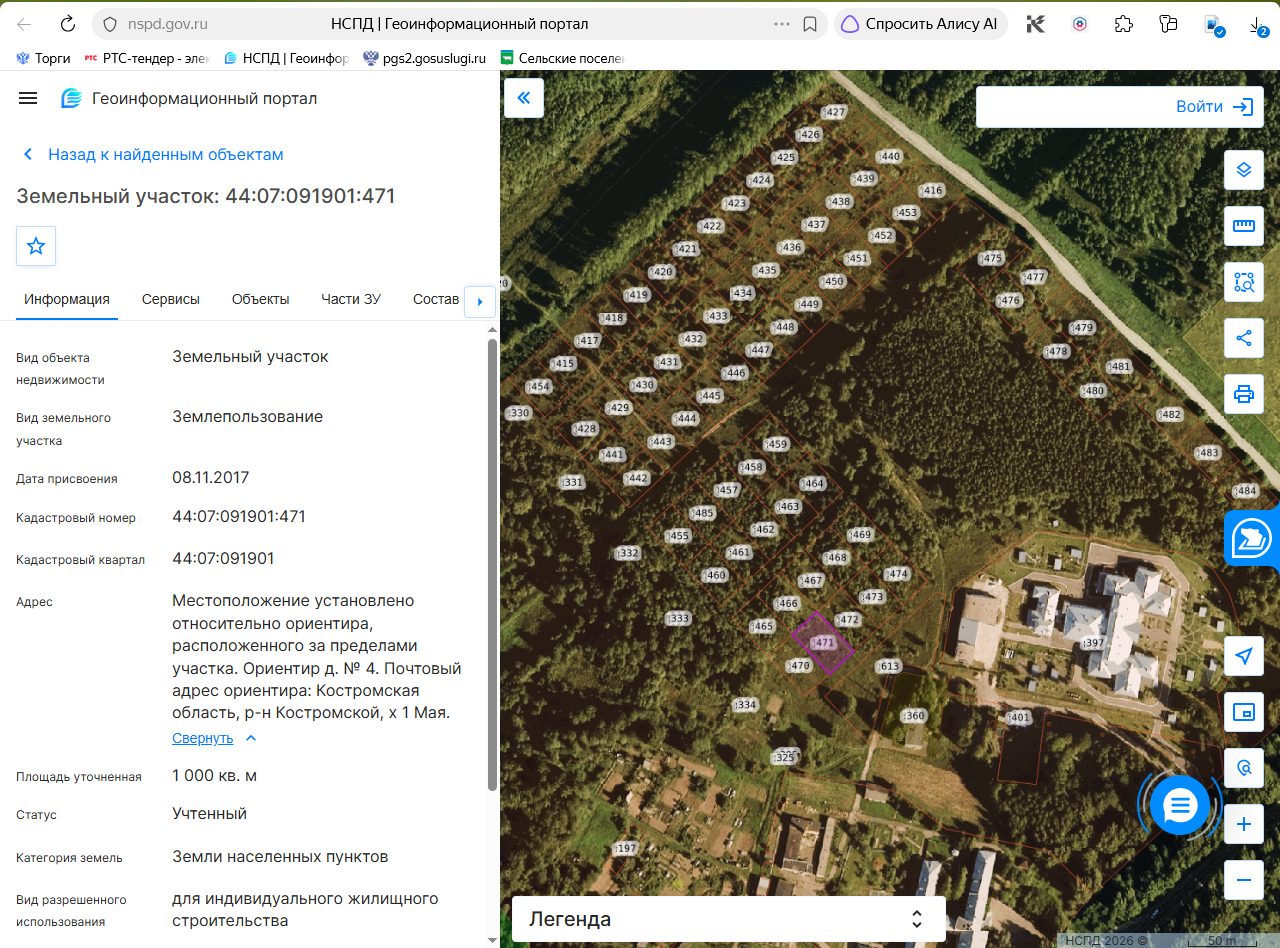Viewport: 1280px width, 948px height.
Task: Open the chat support bubble
Action: (1180, 805)
